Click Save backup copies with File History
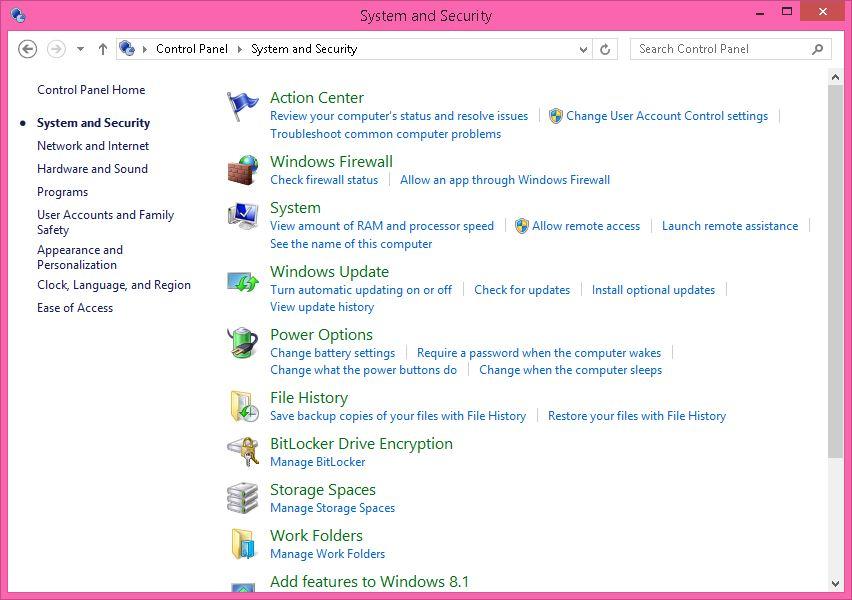The width and height of the screenshot is (852, 600). 398,416
